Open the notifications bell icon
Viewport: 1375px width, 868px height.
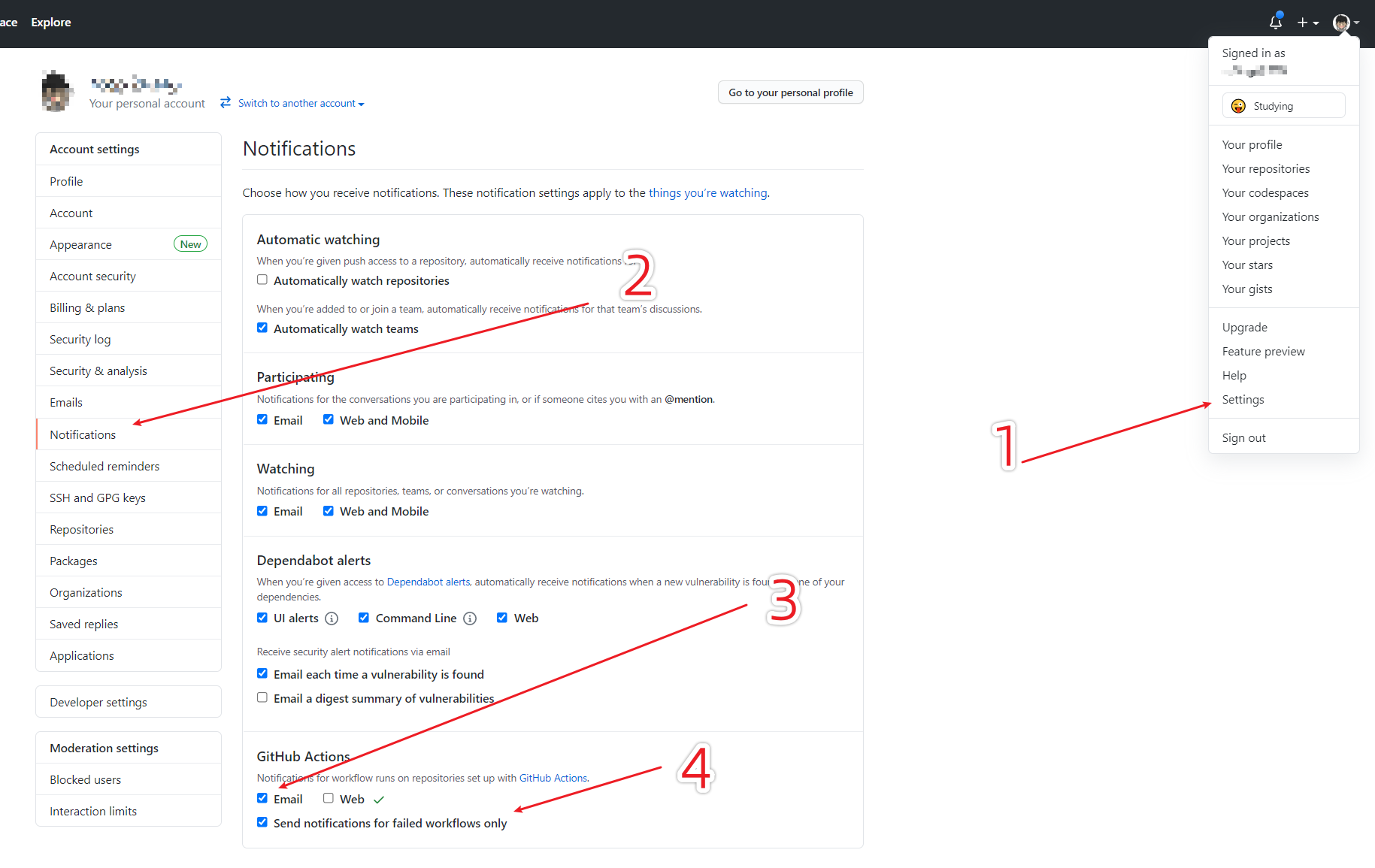(x=1276, y=22)
